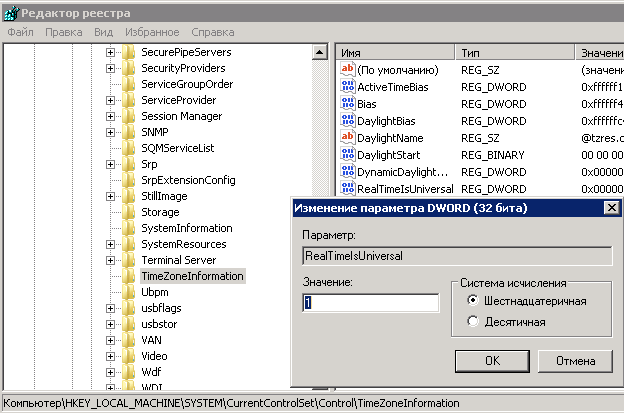This screenshot has height=413, width=624.
Task: Expand the Video tree node
Action: (x=110, y=356)
